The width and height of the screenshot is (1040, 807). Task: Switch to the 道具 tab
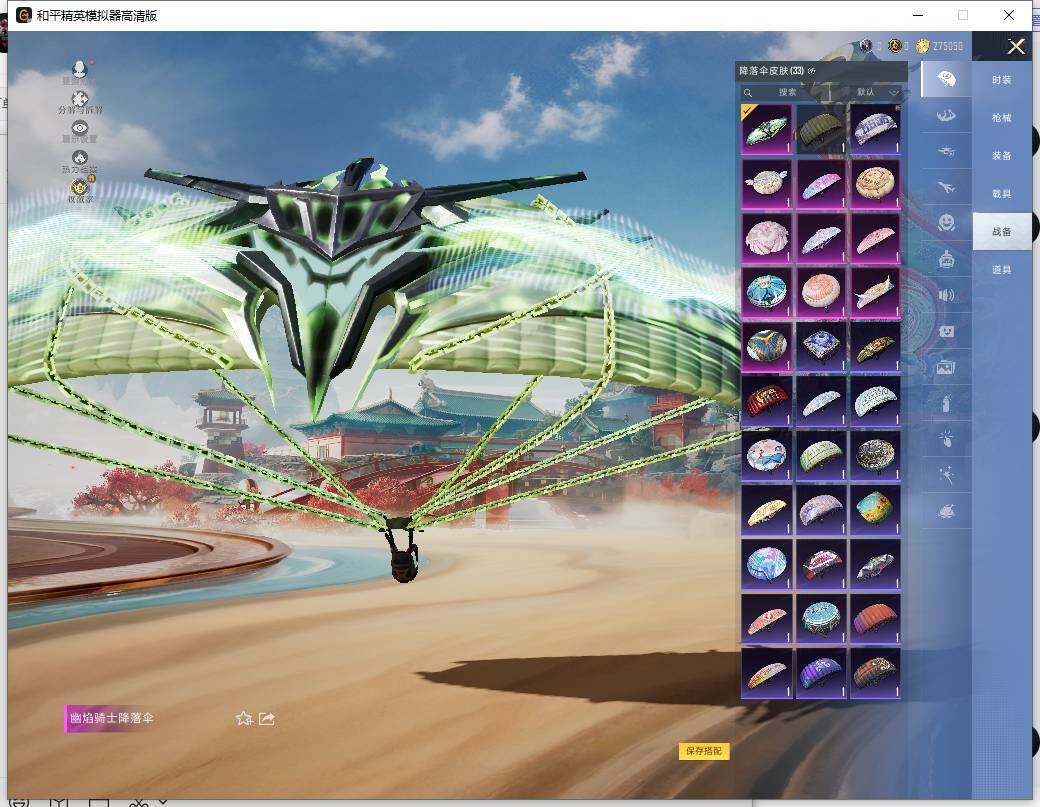click(1002, 270)
